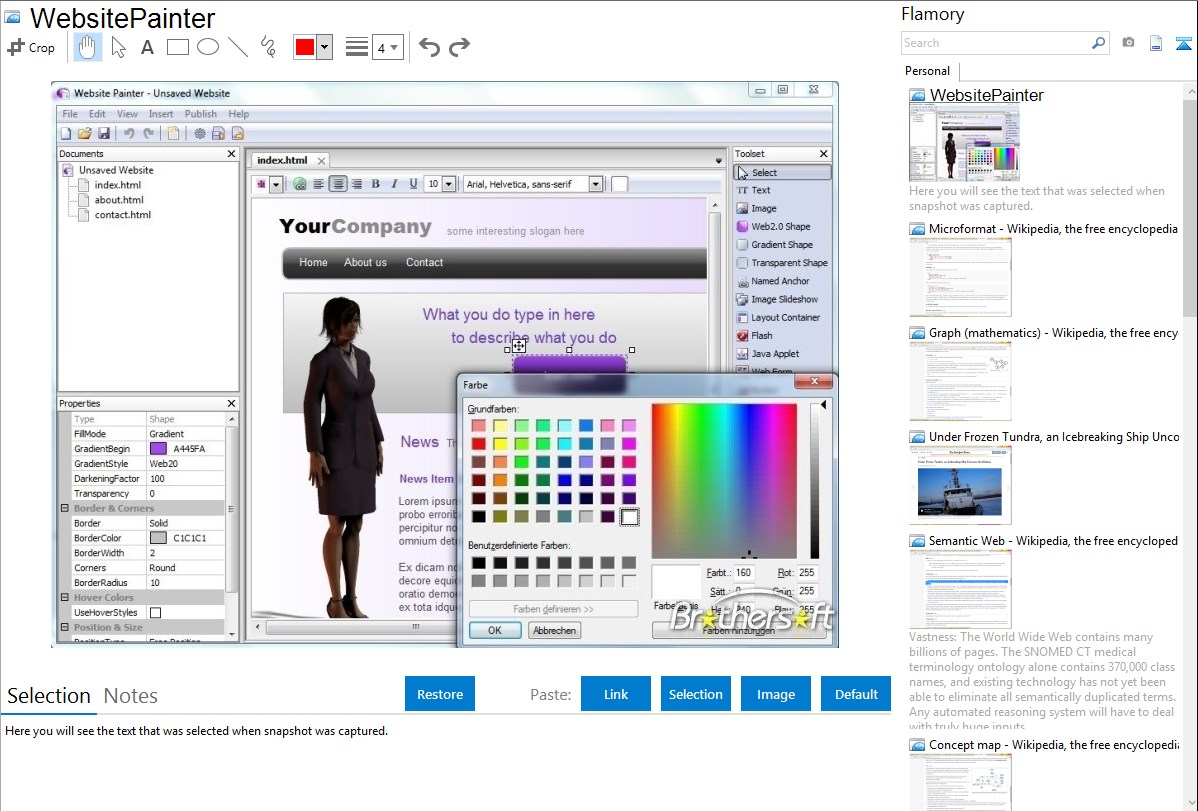The width and height of the screenshot is (1198, 811).
Task: Redo the last annotation
Action: pyautogui.click(x=459, y=47)
